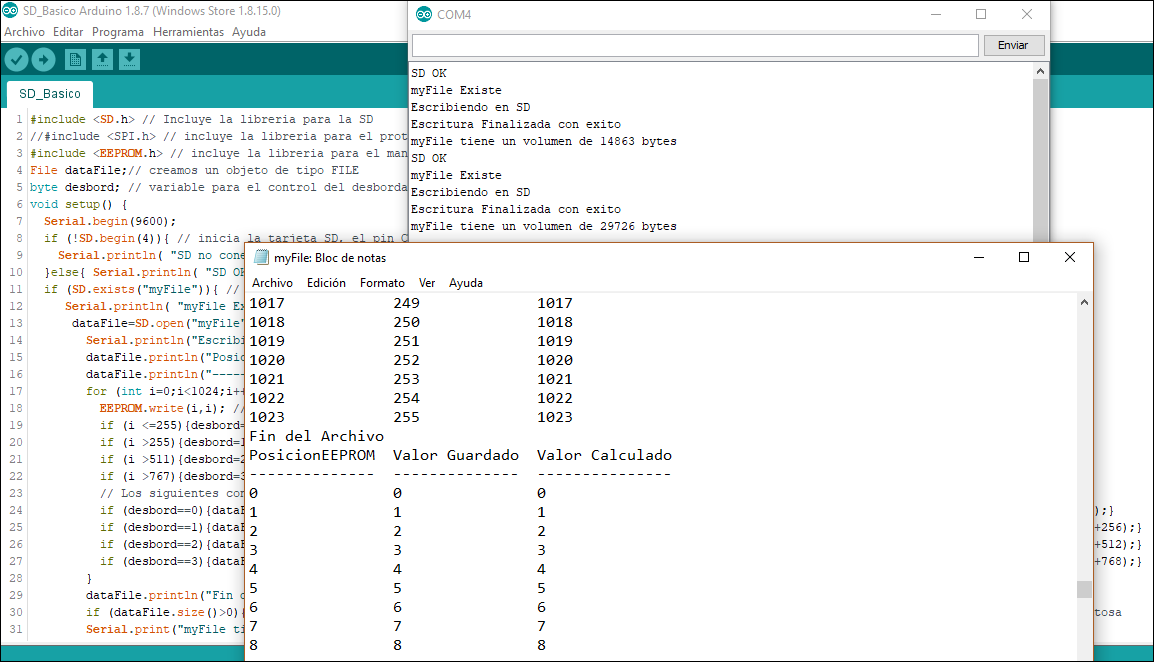The image size is (1154, 662).
Task: Click the Upload arrow icon in Arduino
Action: [x=43, y=60]
